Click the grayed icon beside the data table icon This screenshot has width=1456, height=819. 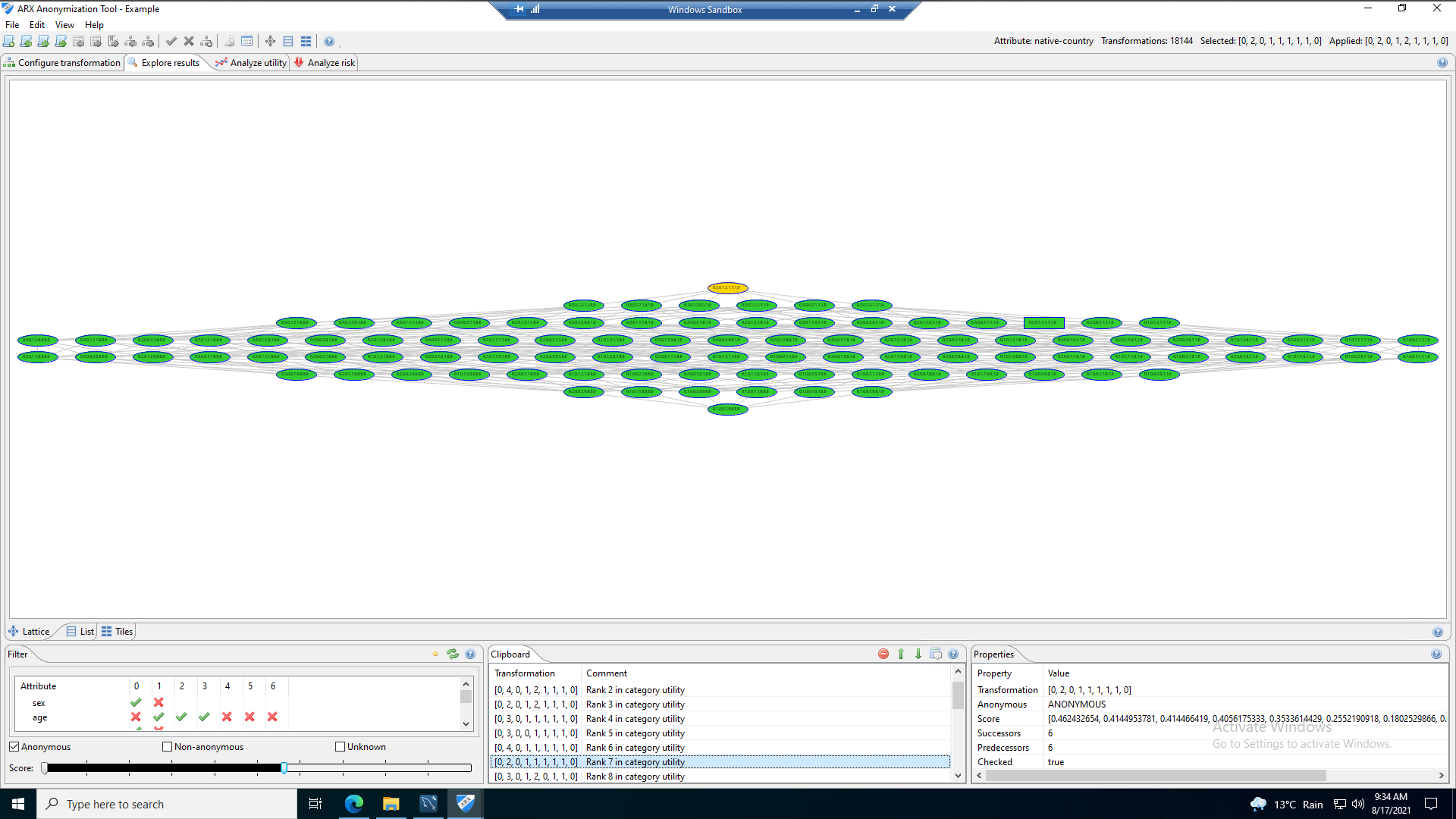tap(229, 41)
